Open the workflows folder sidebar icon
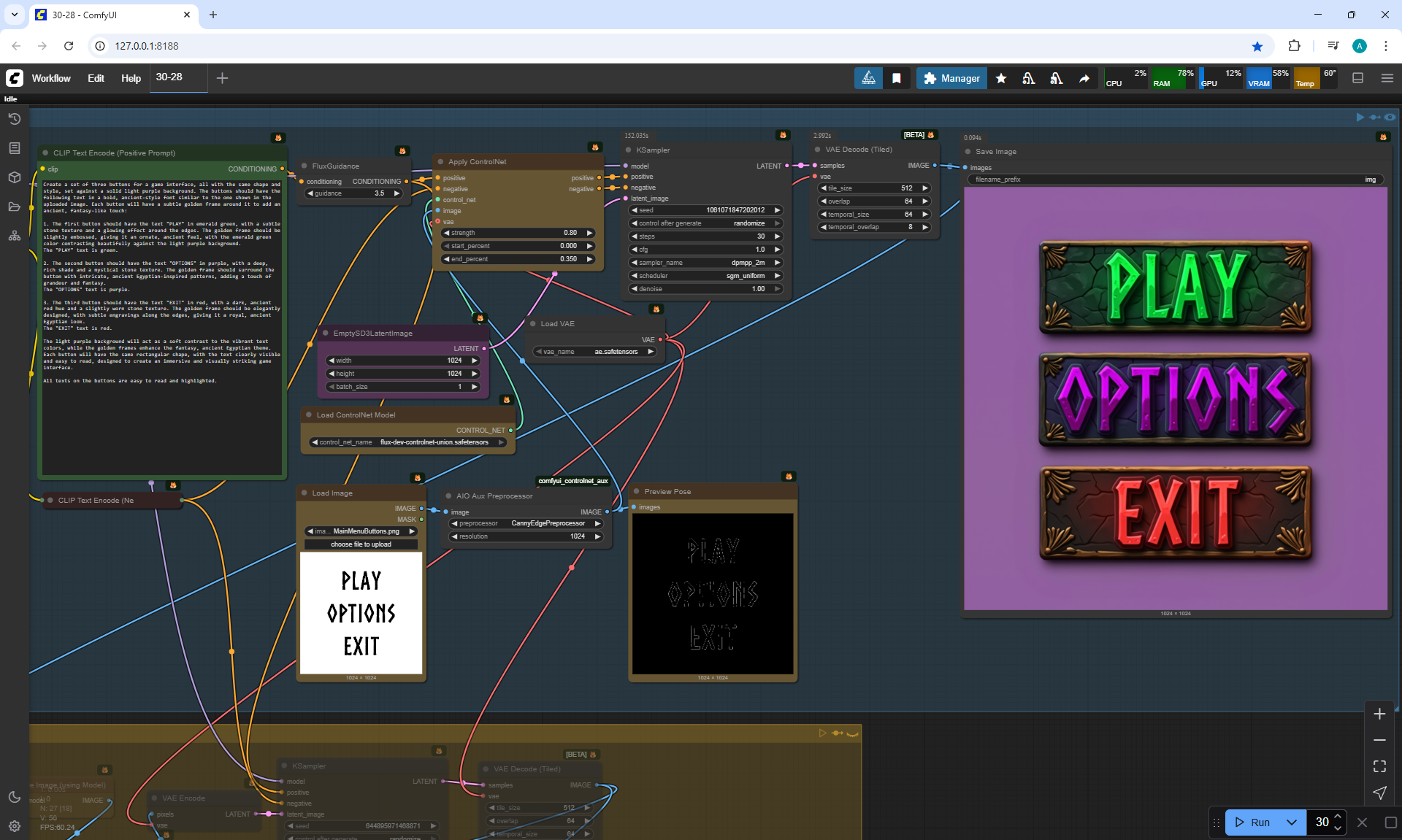The image size is (1402, 840). 14,207
